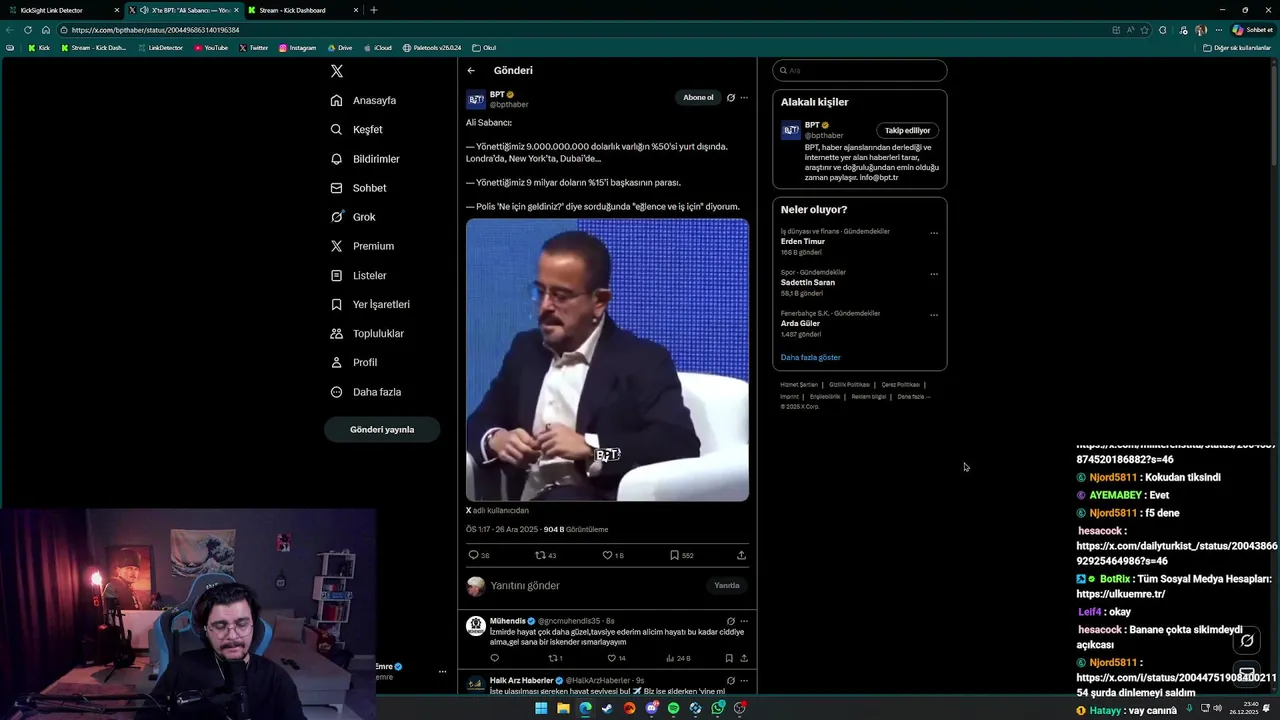The height and width of the screenshot is (720, 1280).
Task: Click Grok floating button over chat
Action: pyautogui.click(x=1247, y=641)
